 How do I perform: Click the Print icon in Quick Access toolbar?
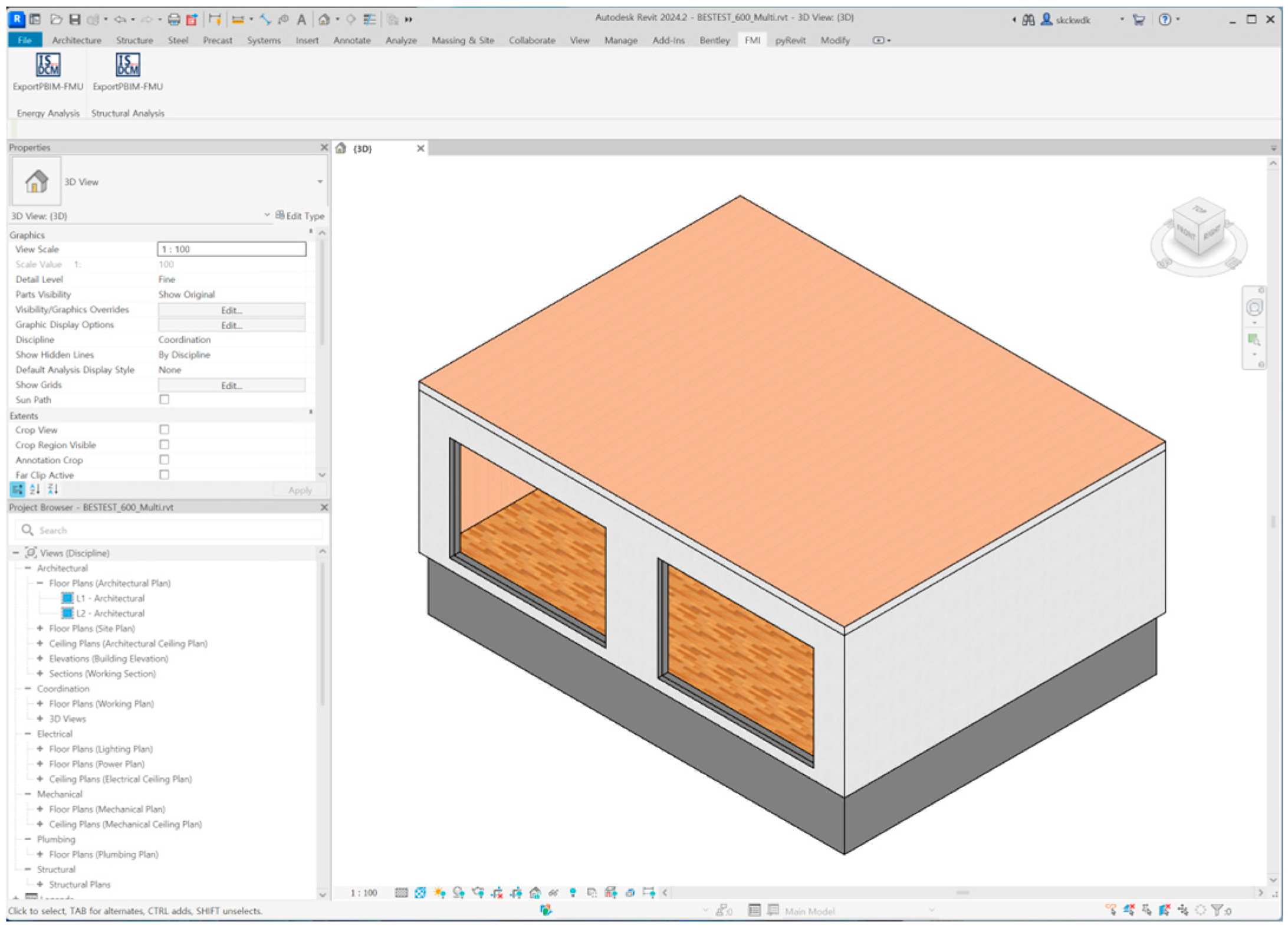173,19
